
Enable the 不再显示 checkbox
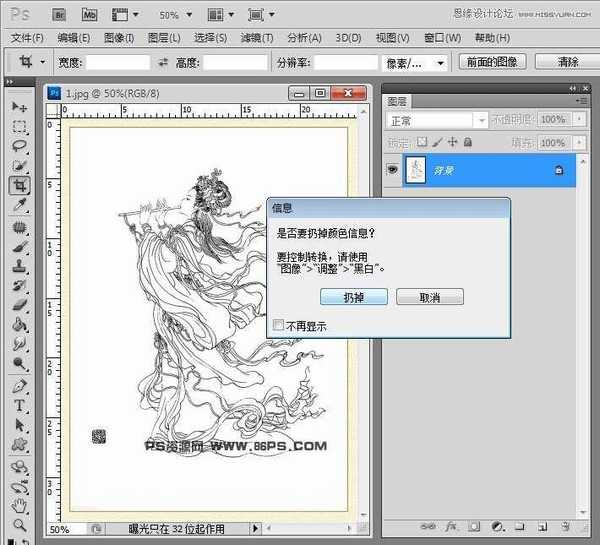tap(278, 325)
